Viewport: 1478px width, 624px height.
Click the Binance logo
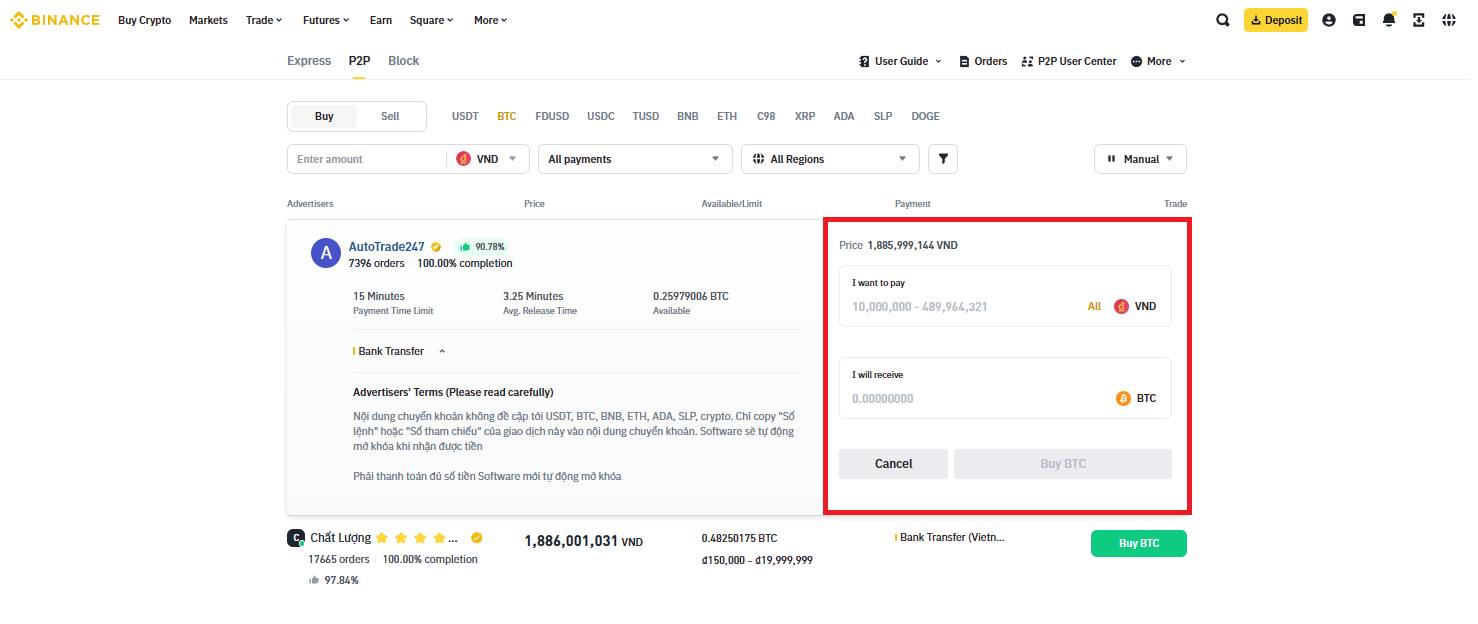pyautogui.click(x=55, y=20)
